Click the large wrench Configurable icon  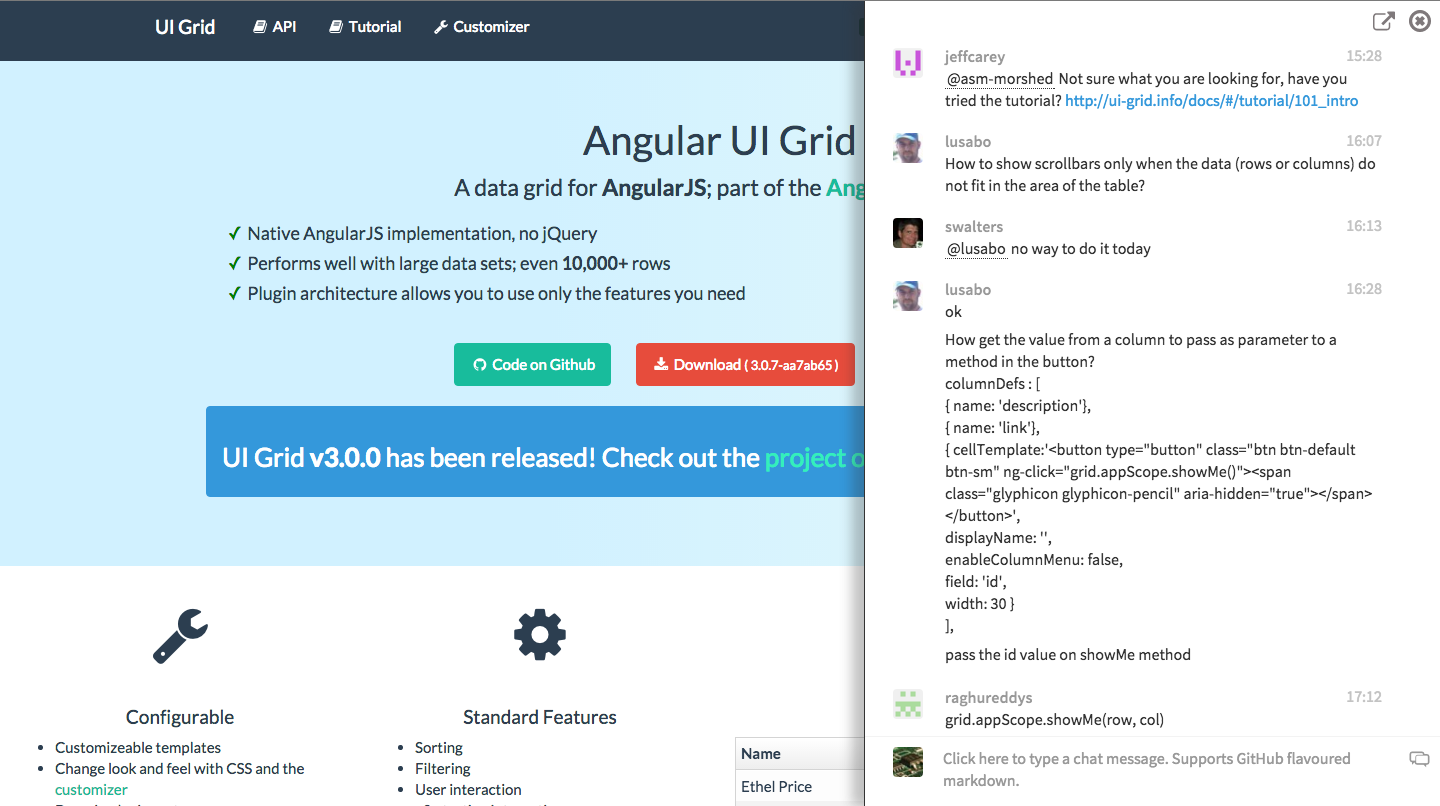[180, 636]
